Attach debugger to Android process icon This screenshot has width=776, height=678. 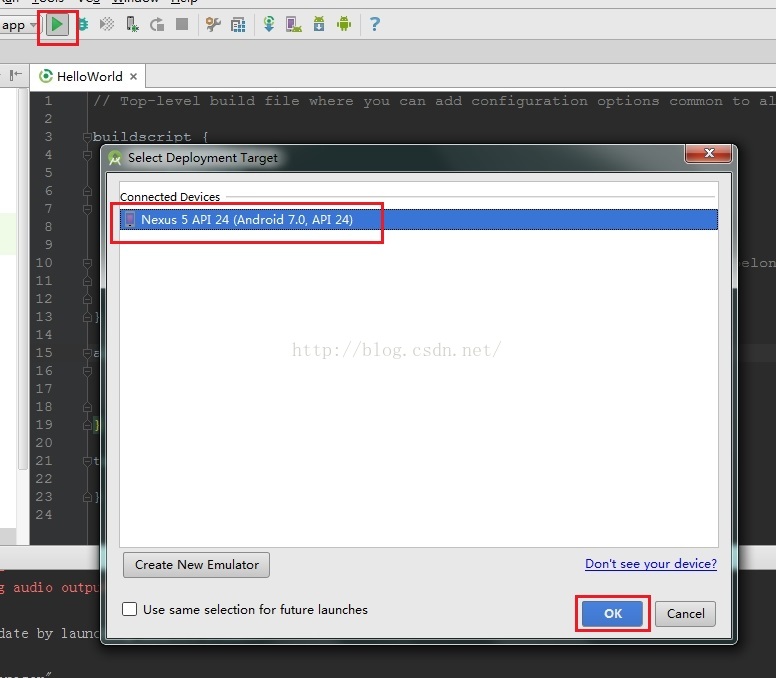pyautogui.click(x=132, y=24)
